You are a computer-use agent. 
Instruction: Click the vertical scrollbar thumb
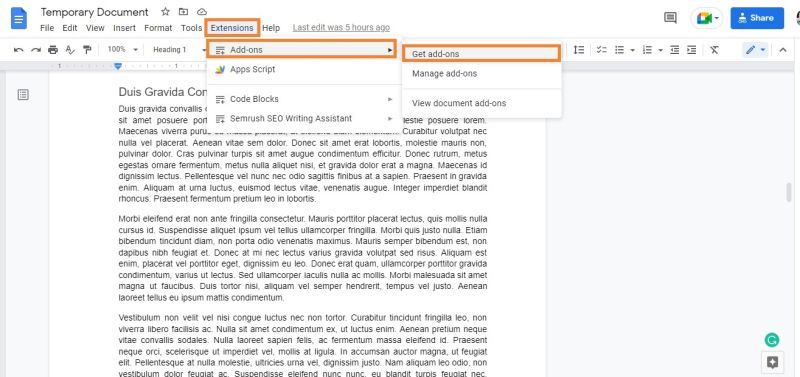(x=789, y=192)
